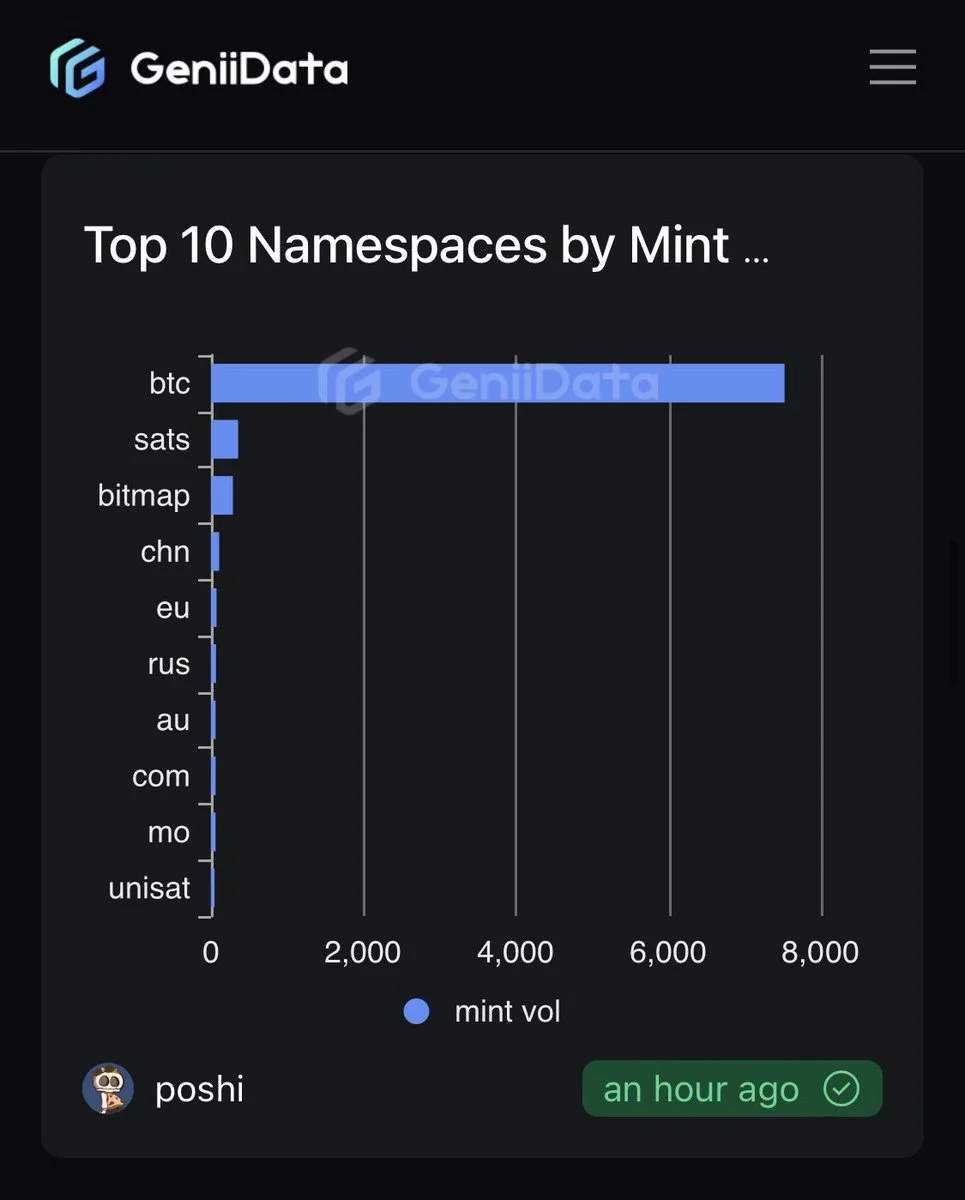The height and width of the screenshot is (1200, 965).
Task: Open poshi's avatar image
Action: pyautogui.click(x=108, y=1089)
